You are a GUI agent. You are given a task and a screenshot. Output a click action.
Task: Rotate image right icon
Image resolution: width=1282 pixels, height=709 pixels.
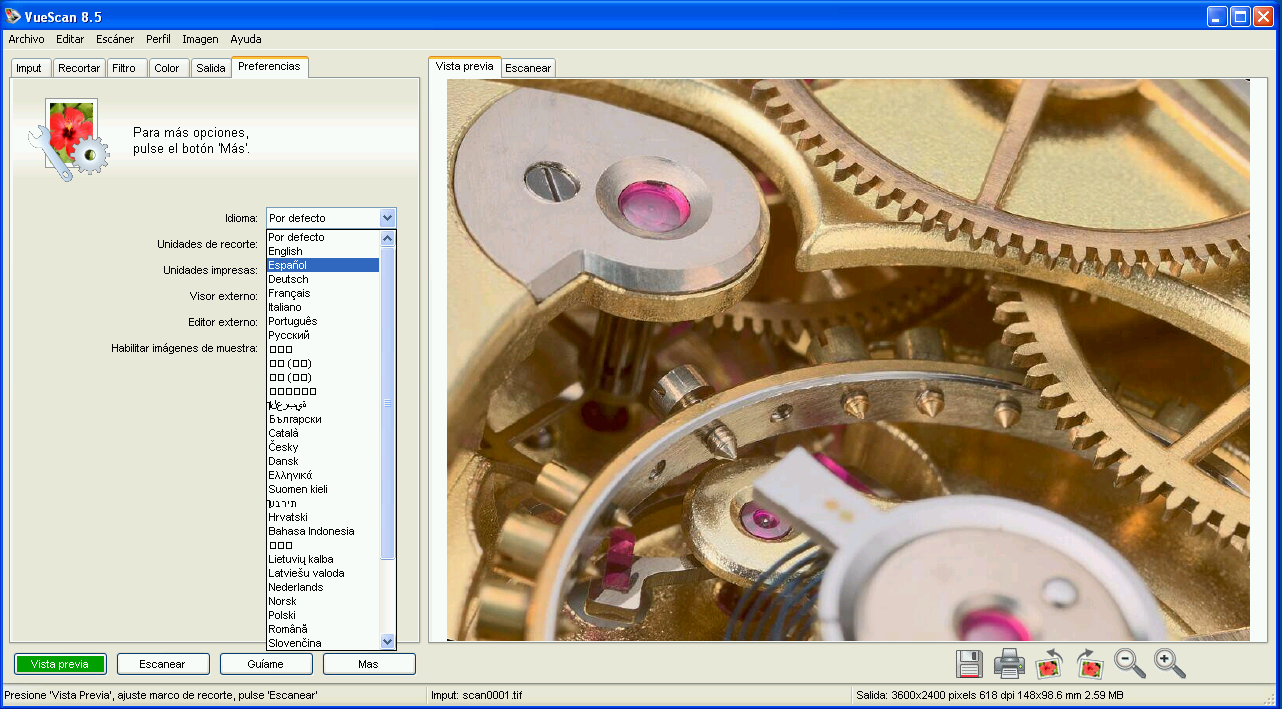tap(1089, 663)
